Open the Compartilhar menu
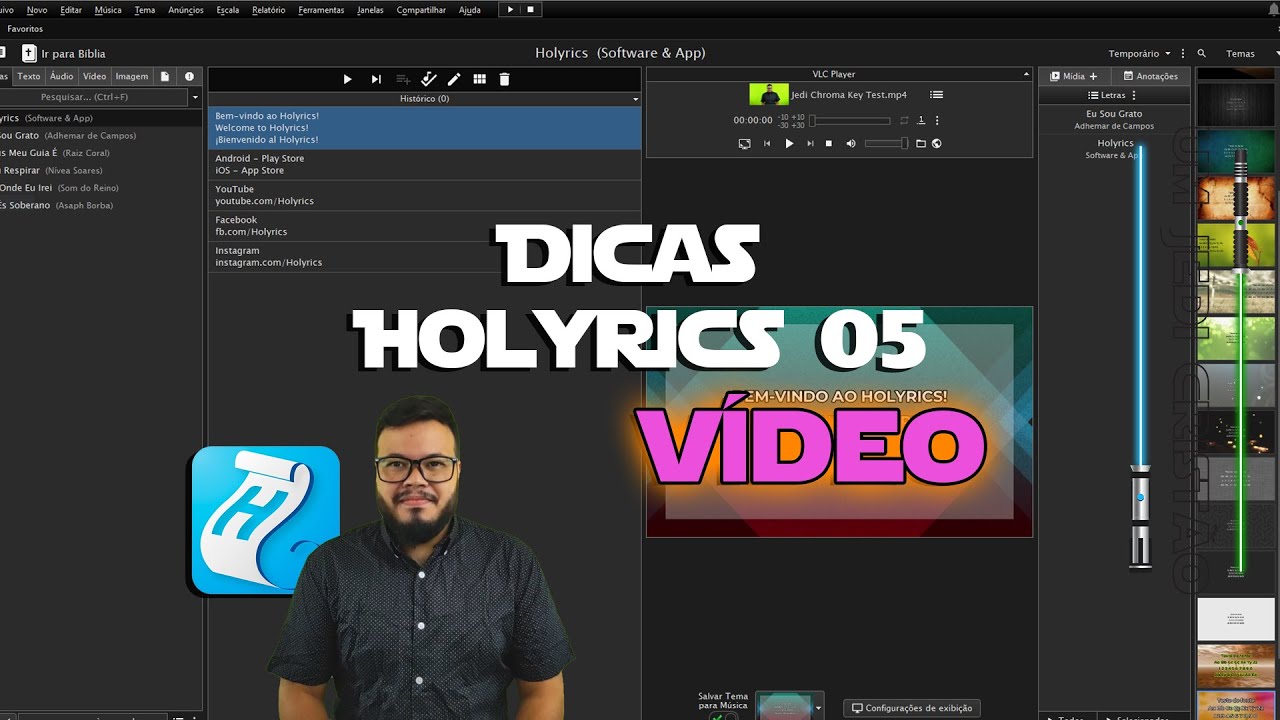 coord(421,10)
